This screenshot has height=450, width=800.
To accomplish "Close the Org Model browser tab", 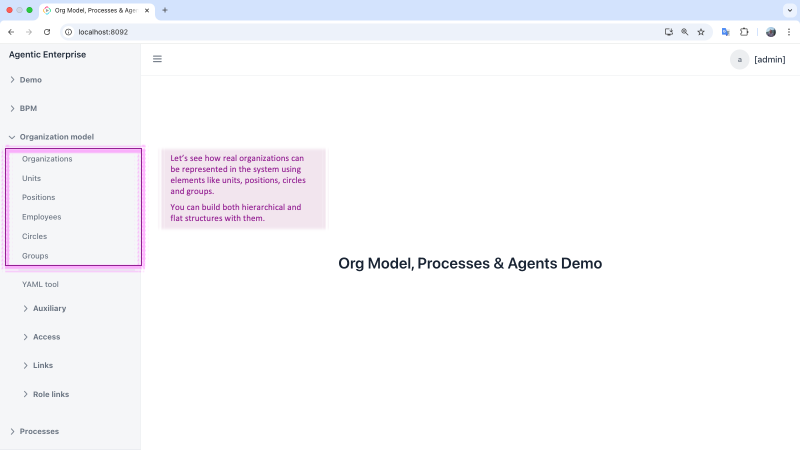I will (x=147, y=10).
